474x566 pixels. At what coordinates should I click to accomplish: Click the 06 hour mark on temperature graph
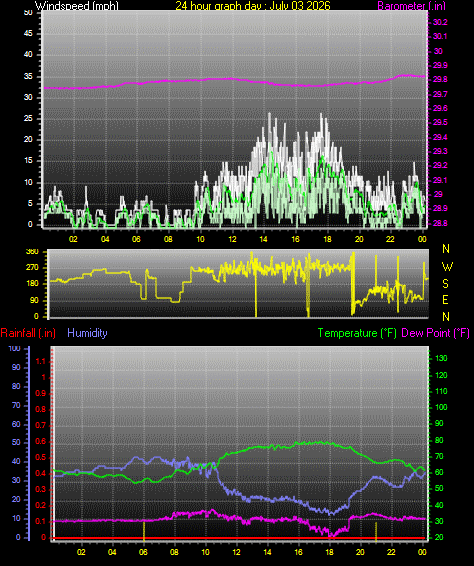[143, 552]
